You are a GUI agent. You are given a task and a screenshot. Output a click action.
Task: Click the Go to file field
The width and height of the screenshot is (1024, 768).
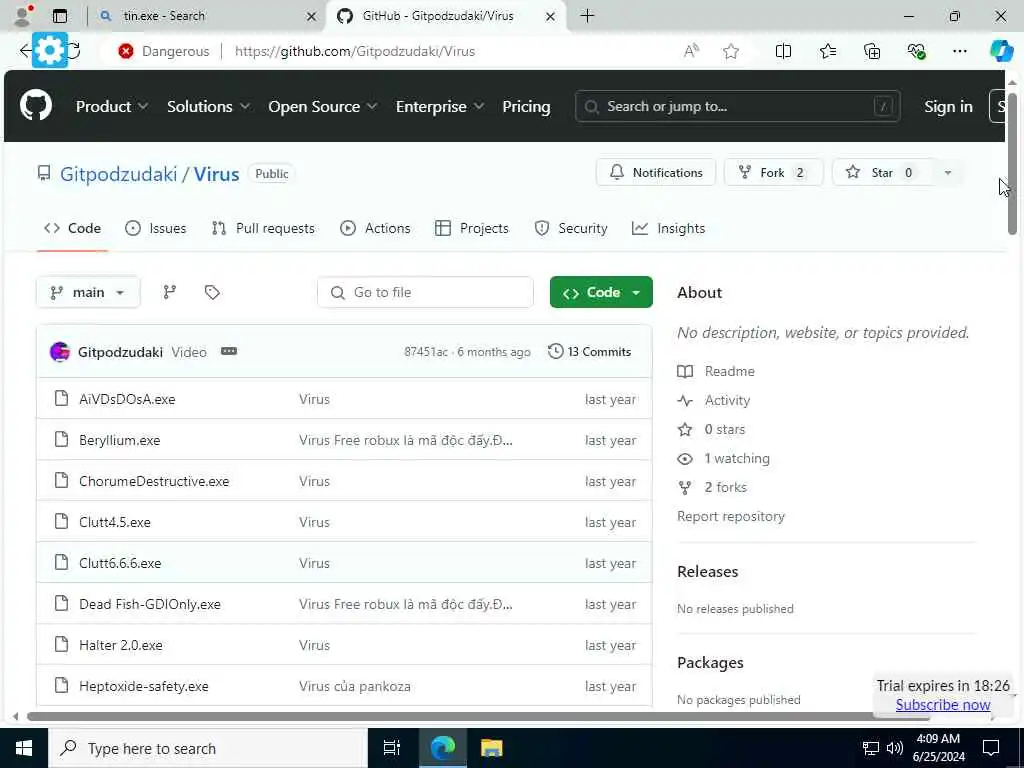coord(425,292)
